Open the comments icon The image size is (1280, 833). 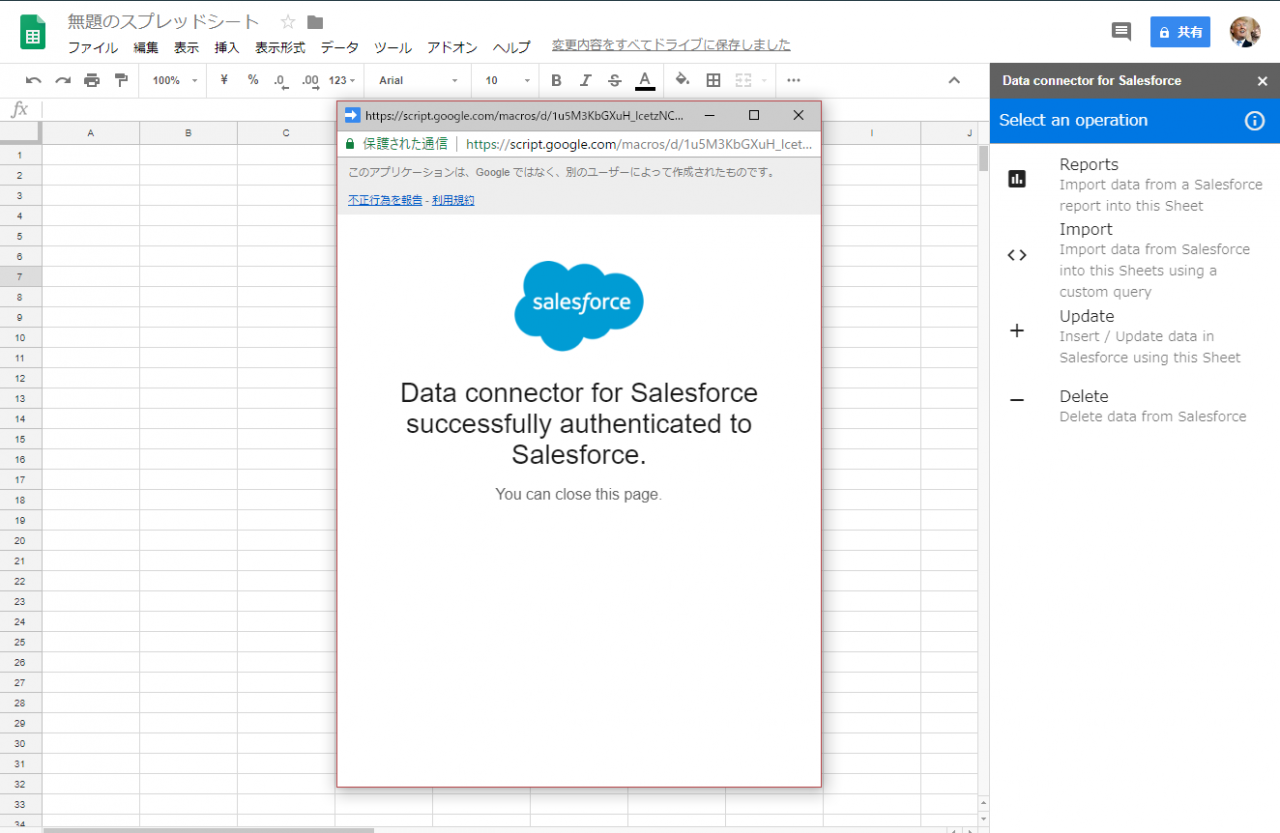(x=1121, y=31)
